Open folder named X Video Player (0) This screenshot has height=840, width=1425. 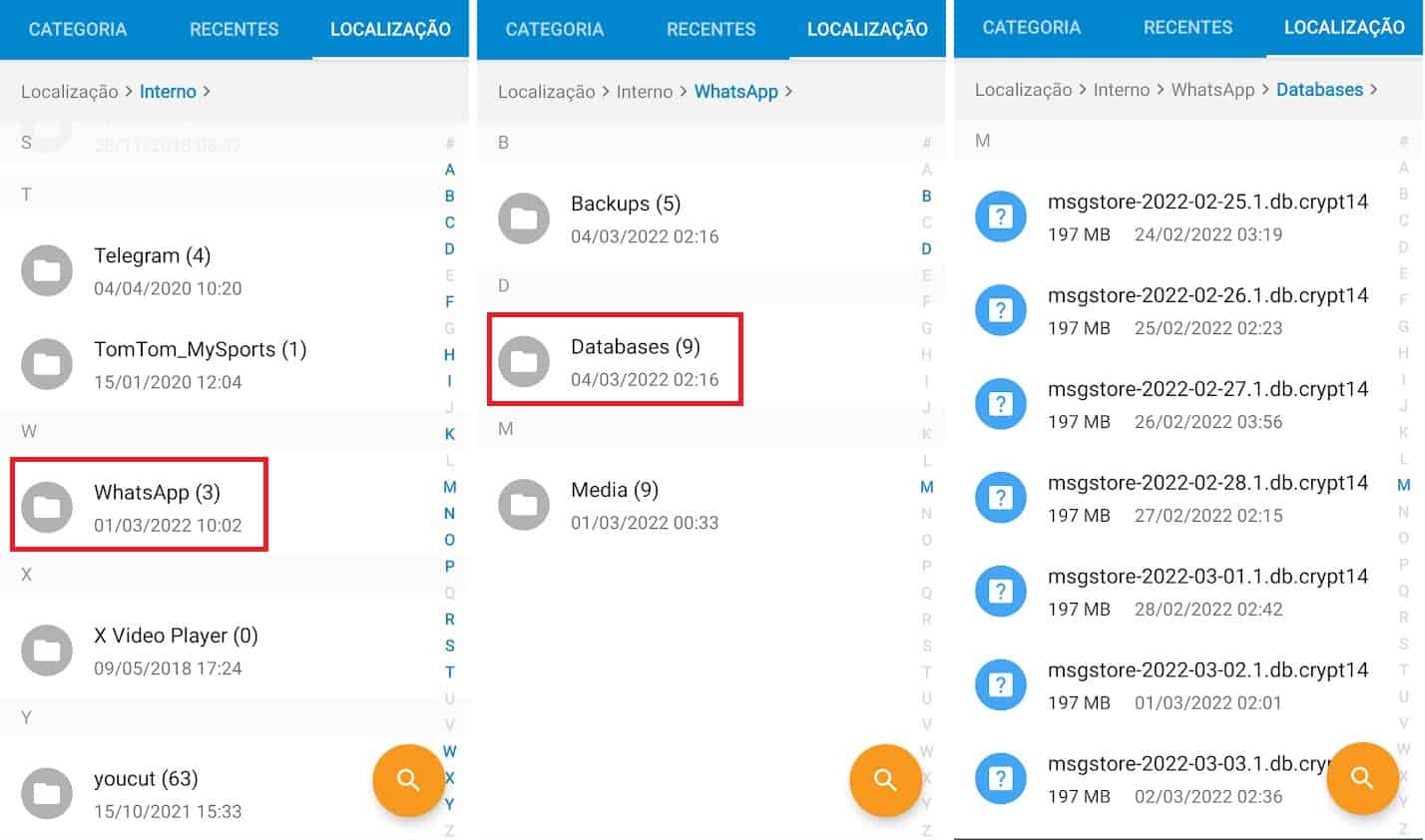click(x=176, y=635)
